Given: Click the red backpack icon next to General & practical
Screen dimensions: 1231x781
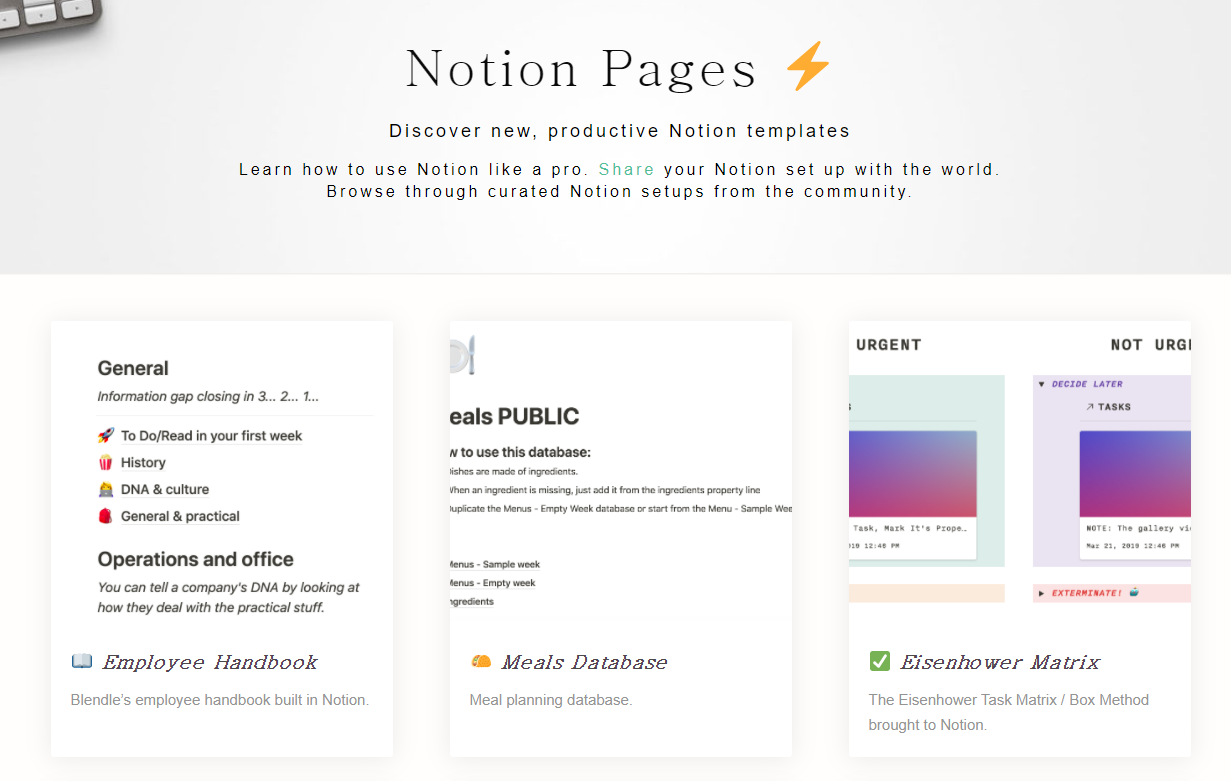Looking at the screenshot, I should (106, 517).
